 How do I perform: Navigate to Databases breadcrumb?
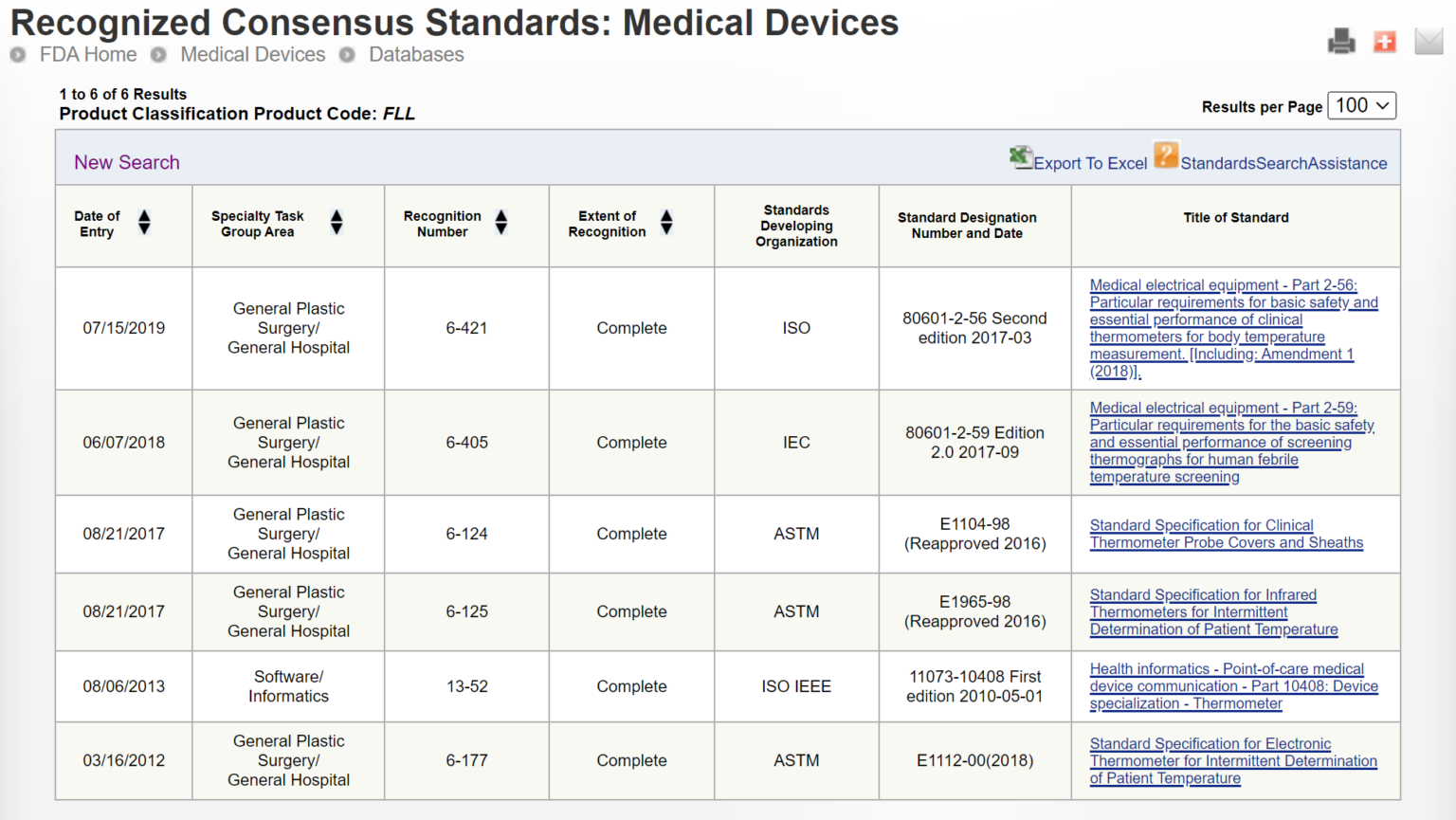click(416, 55)
